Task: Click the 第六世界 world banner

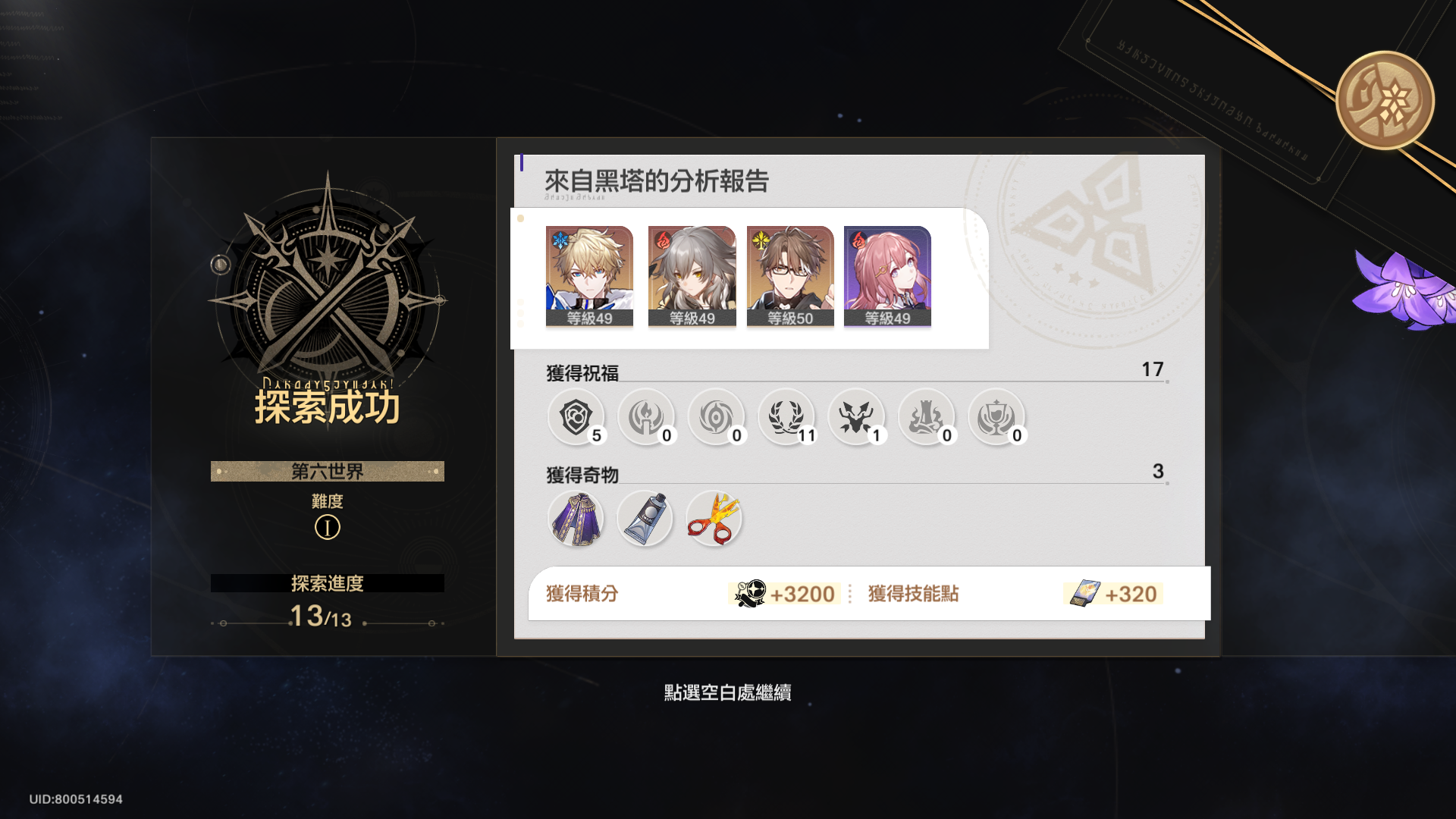Action: coord(328,471)
